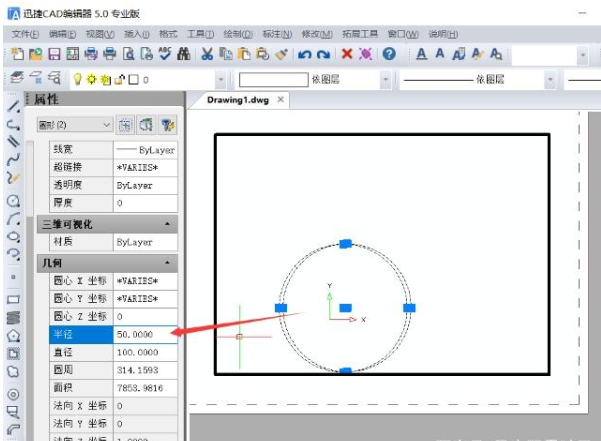Viewport: 601px width, 441px height.
Task: Click the Cut scissors icon
Action: 207,54
